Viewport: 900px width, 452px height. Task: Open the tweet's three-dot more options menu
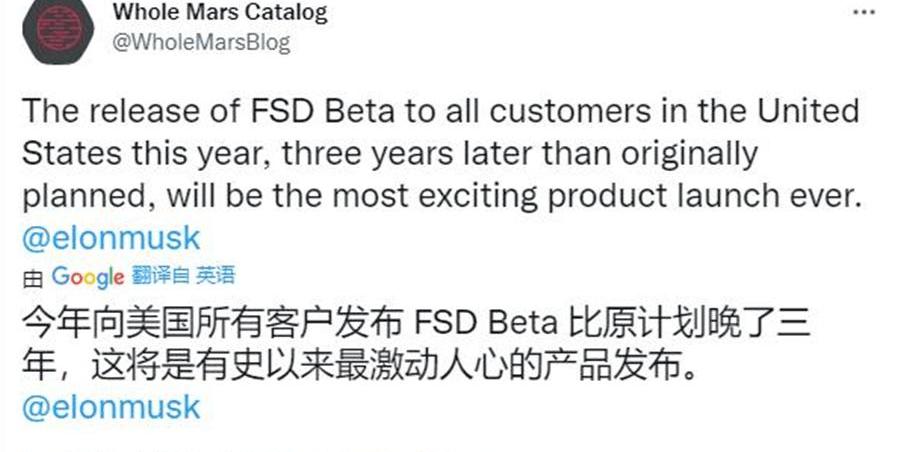pos(864,12)
